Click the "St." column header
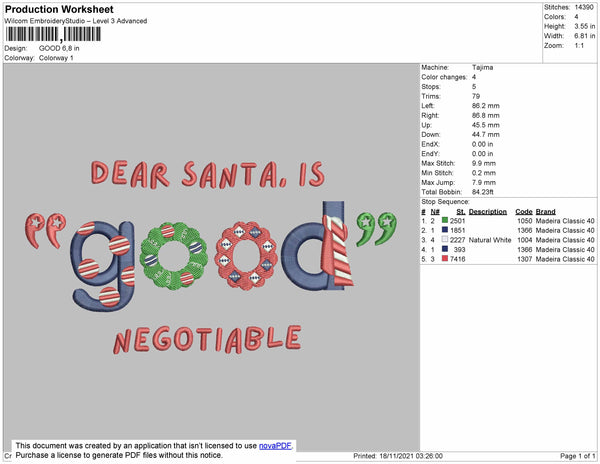The height and width of the screenshot is (464, 600). point(461,212)
